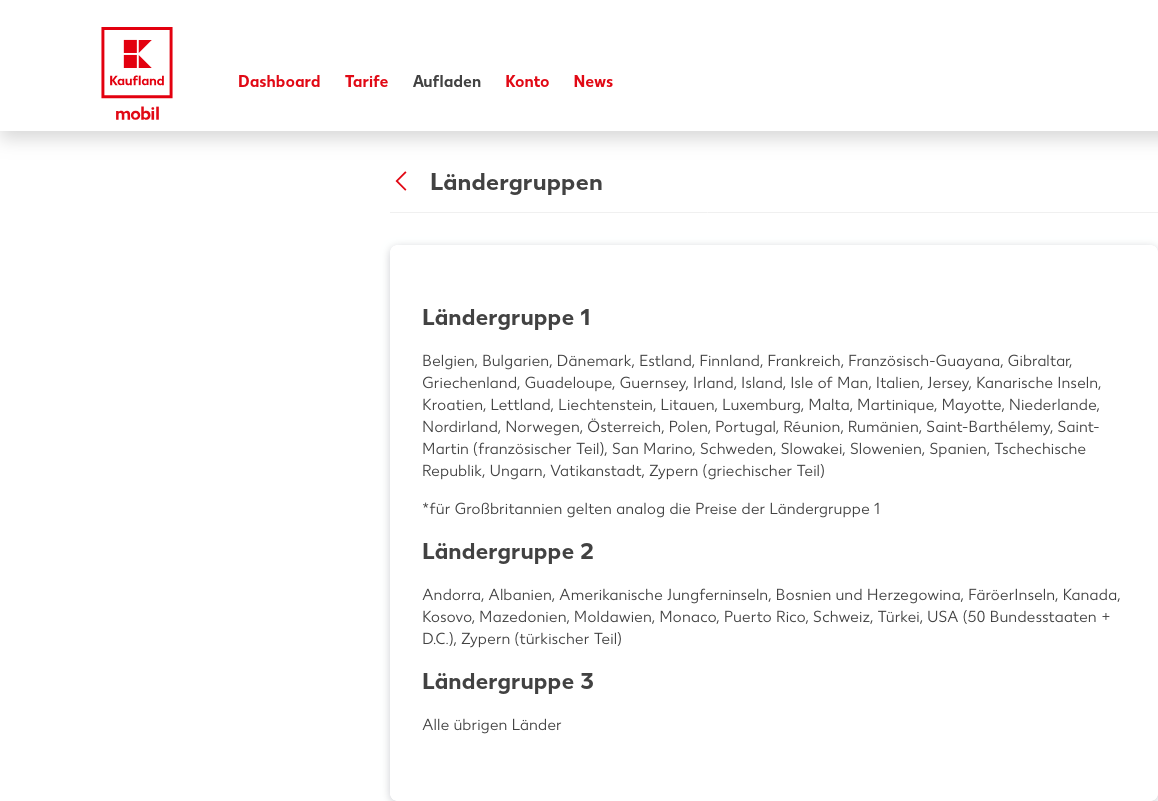Click the header area containing the navigation
The image size is (1158, 801).
(x=579, y=64)
